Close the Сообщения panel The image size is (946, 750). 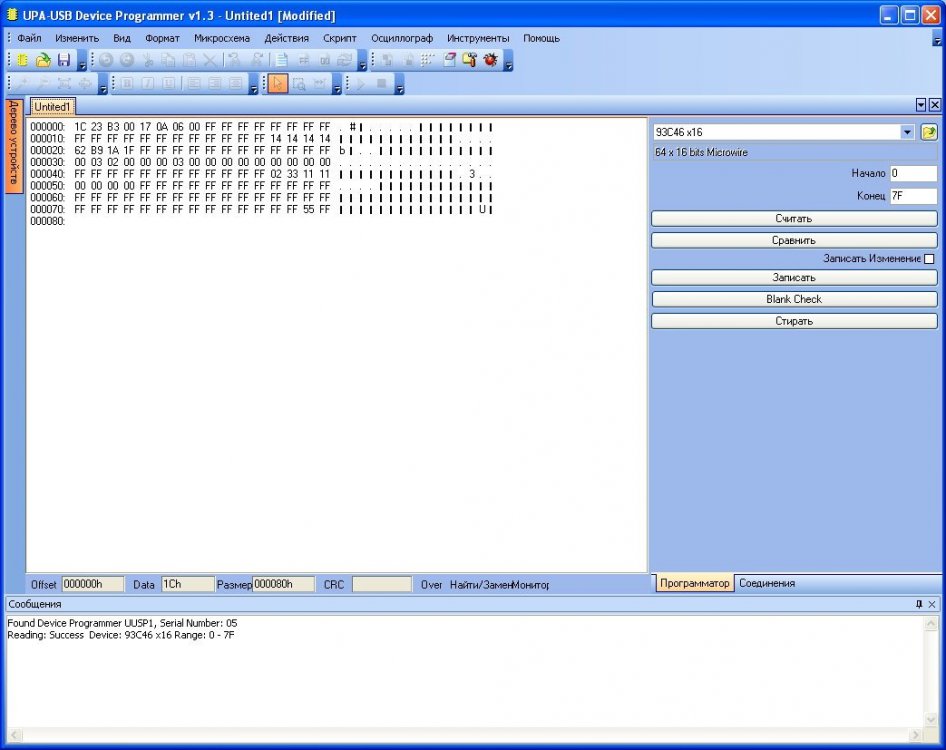click(x=932, y=604)
